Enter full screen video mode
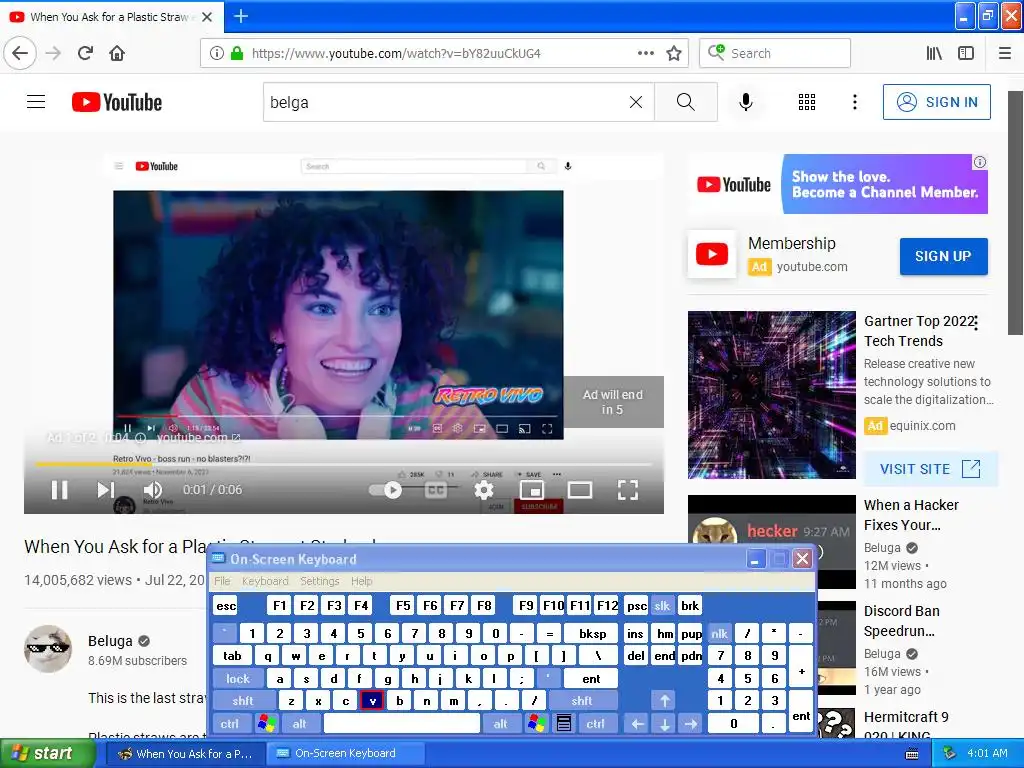This screenshot has height=768, width=1024. pyautogui.click(x=628, y=490)
